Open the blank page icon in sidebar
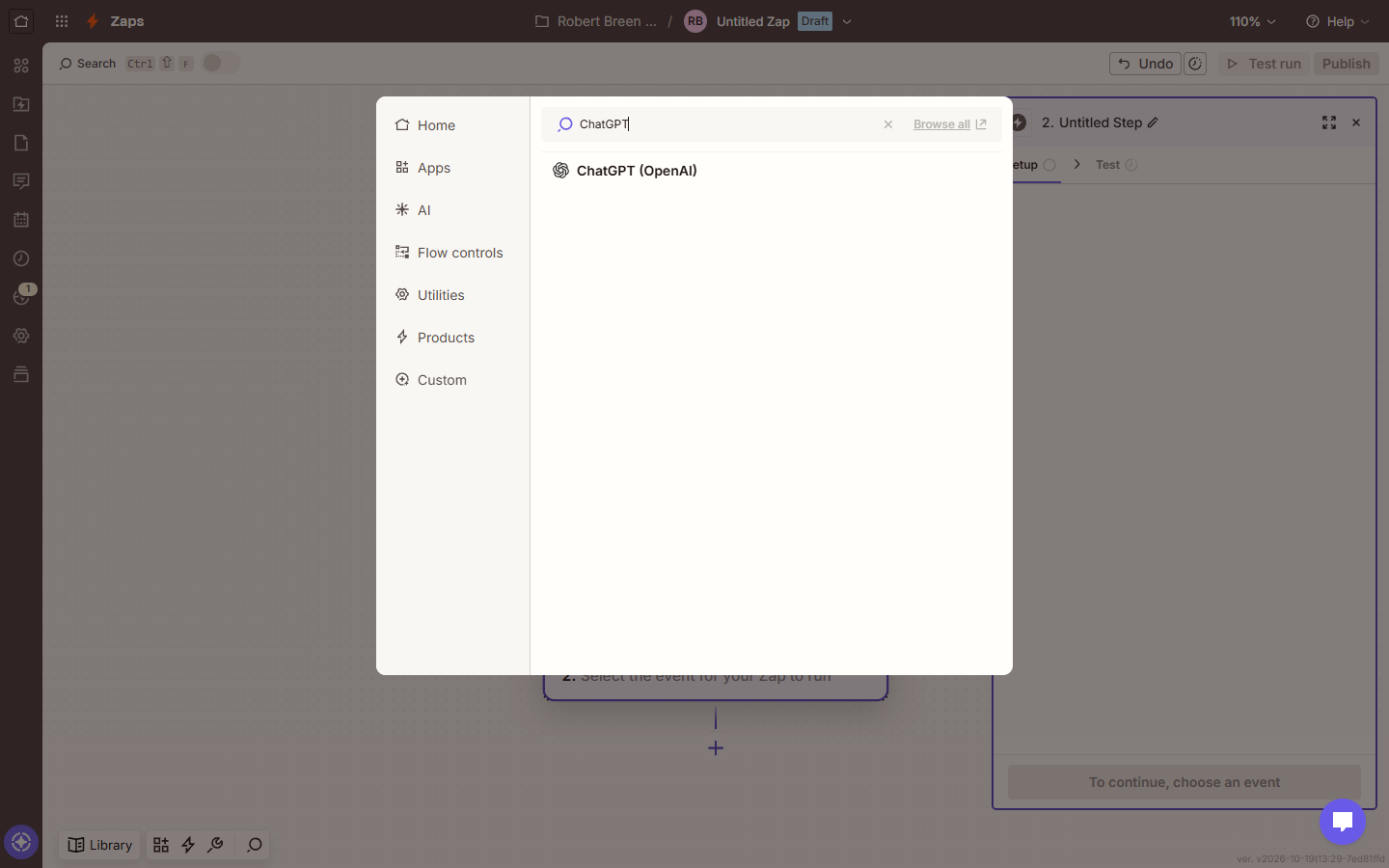The width and height of the screenshot is (1389, 868). [x=21, y=142]
